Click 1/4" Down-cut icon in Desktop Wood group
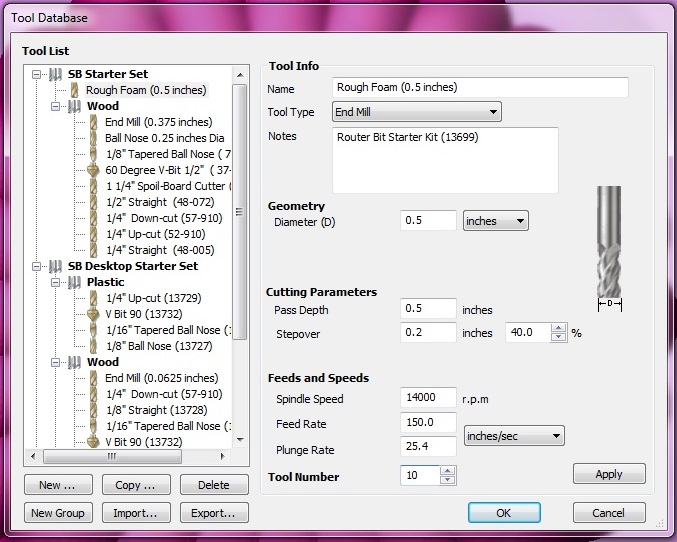677x542 pixels. [93, 394]
